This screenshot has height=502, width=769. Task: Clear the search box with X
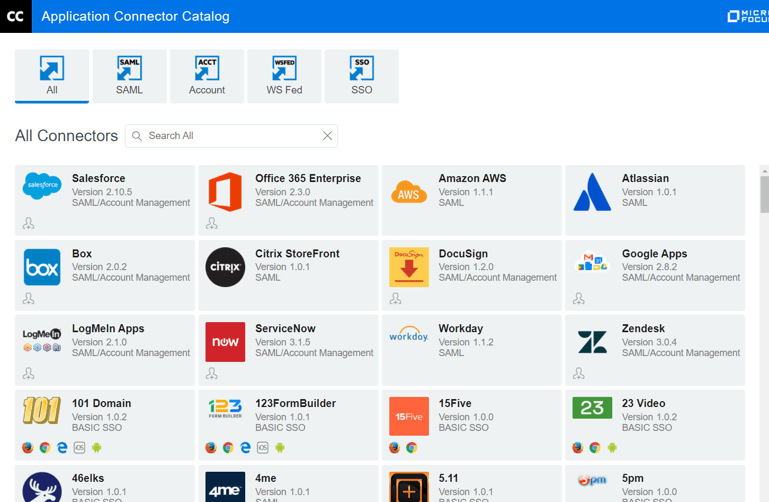[x=327, y=136]
